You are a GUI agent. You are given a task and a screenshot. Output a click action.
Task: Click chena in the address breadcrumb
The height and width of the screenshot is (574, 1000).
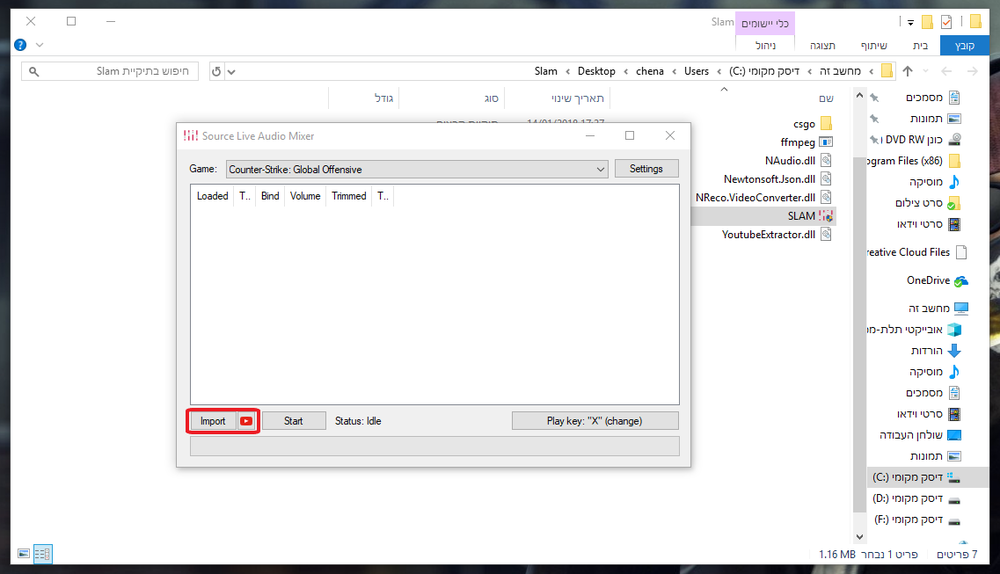650,71
